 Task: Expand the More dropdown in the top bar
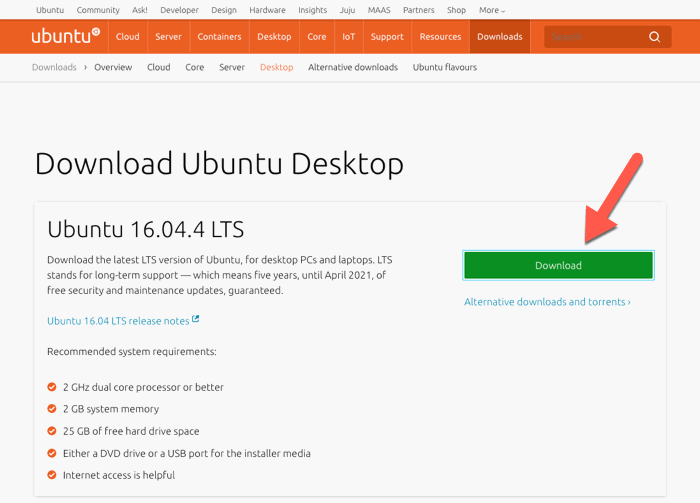pyautogui.click(x=492, y=10)
